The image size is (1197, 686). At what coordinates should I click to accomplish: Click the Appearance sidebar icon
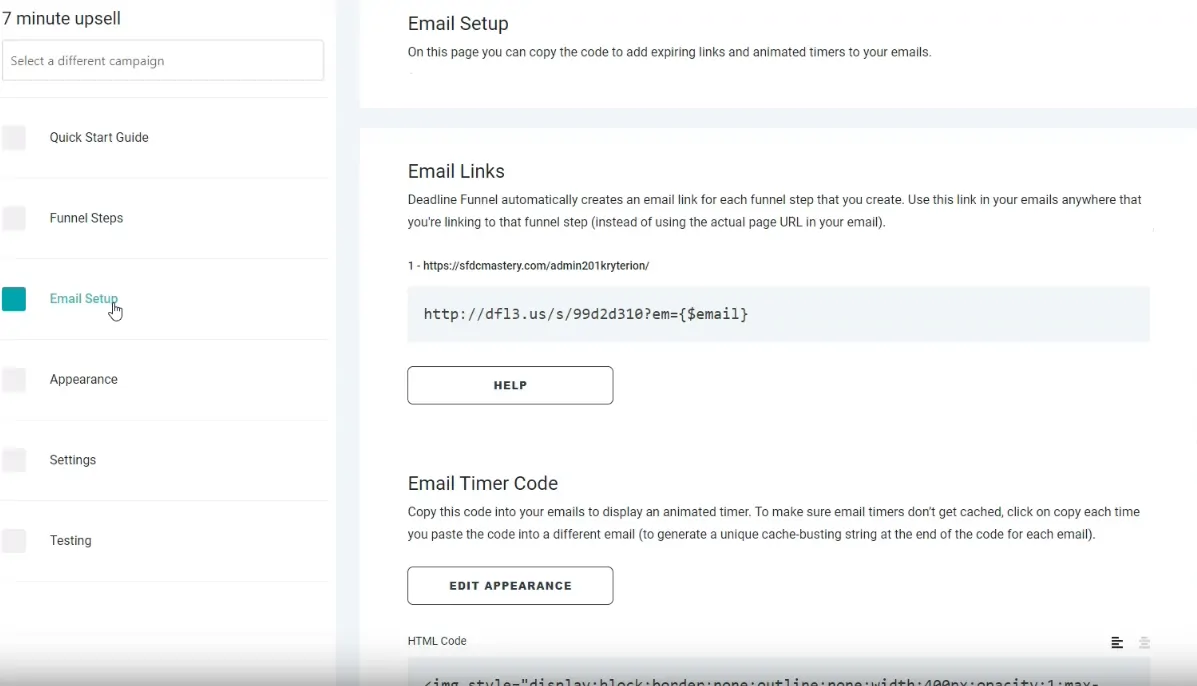[14, 380]
